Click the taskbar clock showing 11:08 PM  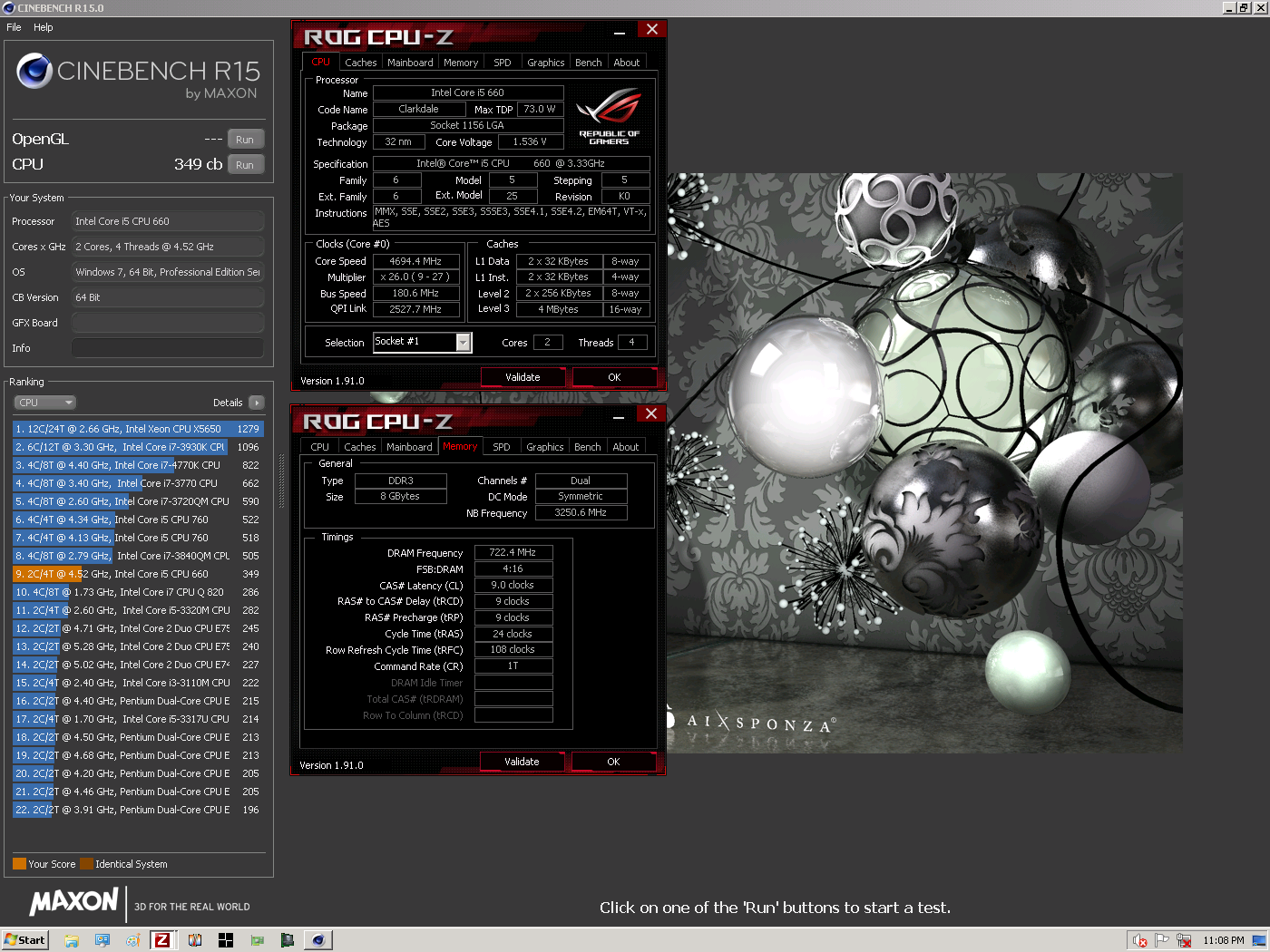tap(1223, 940)
